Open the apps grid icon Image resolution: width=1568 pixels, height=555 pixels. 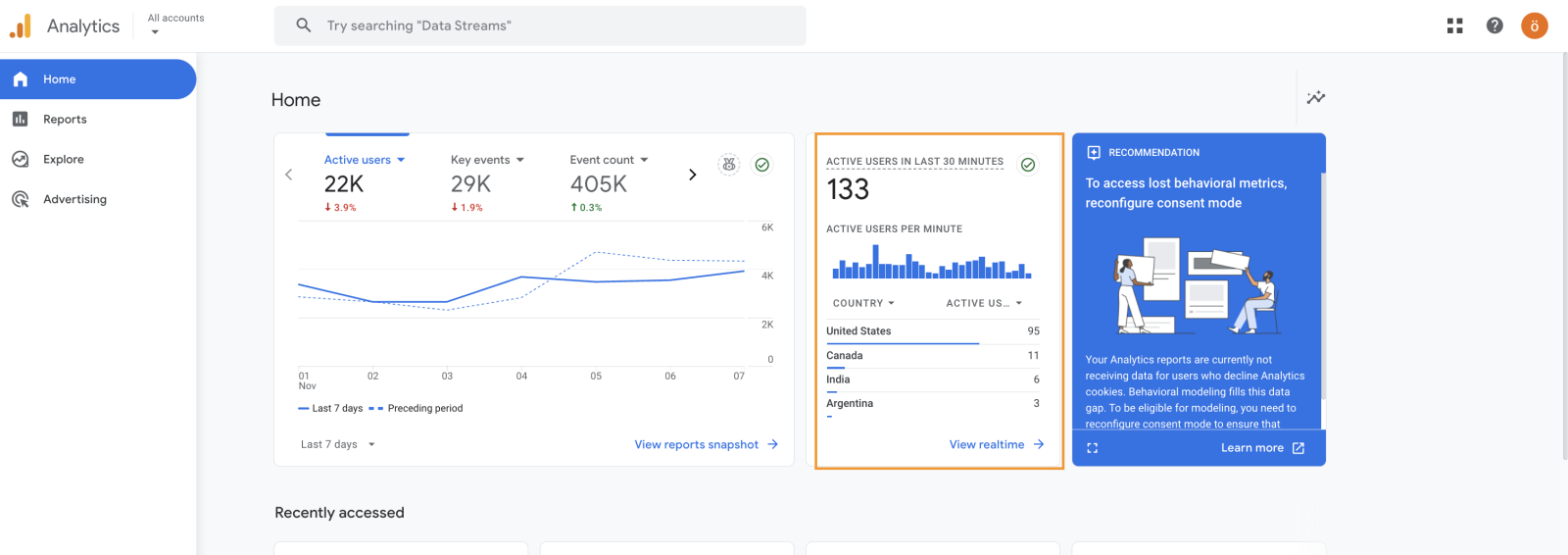(x=1455, y=25)
